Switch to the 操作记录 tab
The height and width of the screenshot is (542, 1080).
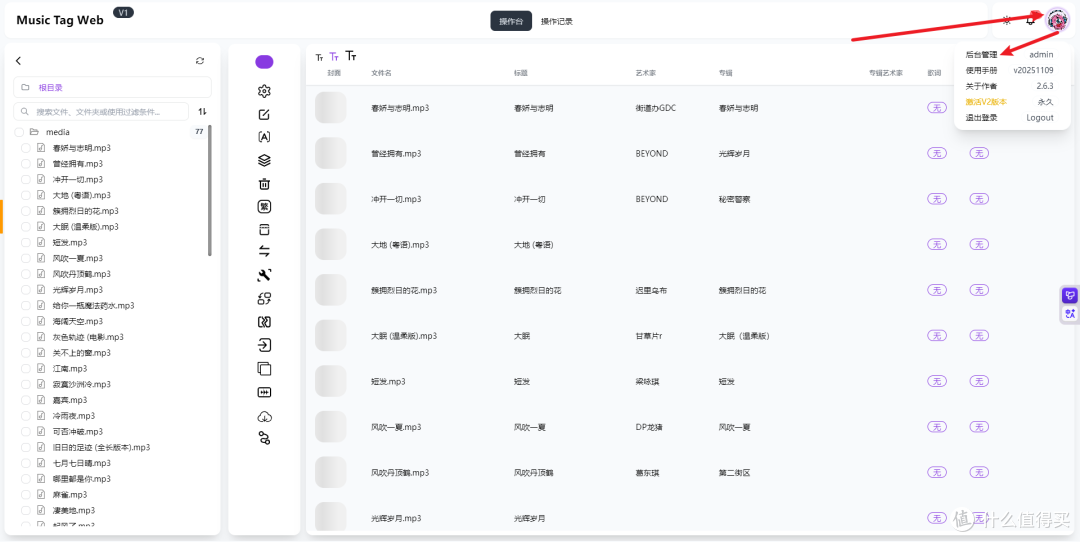557,21
